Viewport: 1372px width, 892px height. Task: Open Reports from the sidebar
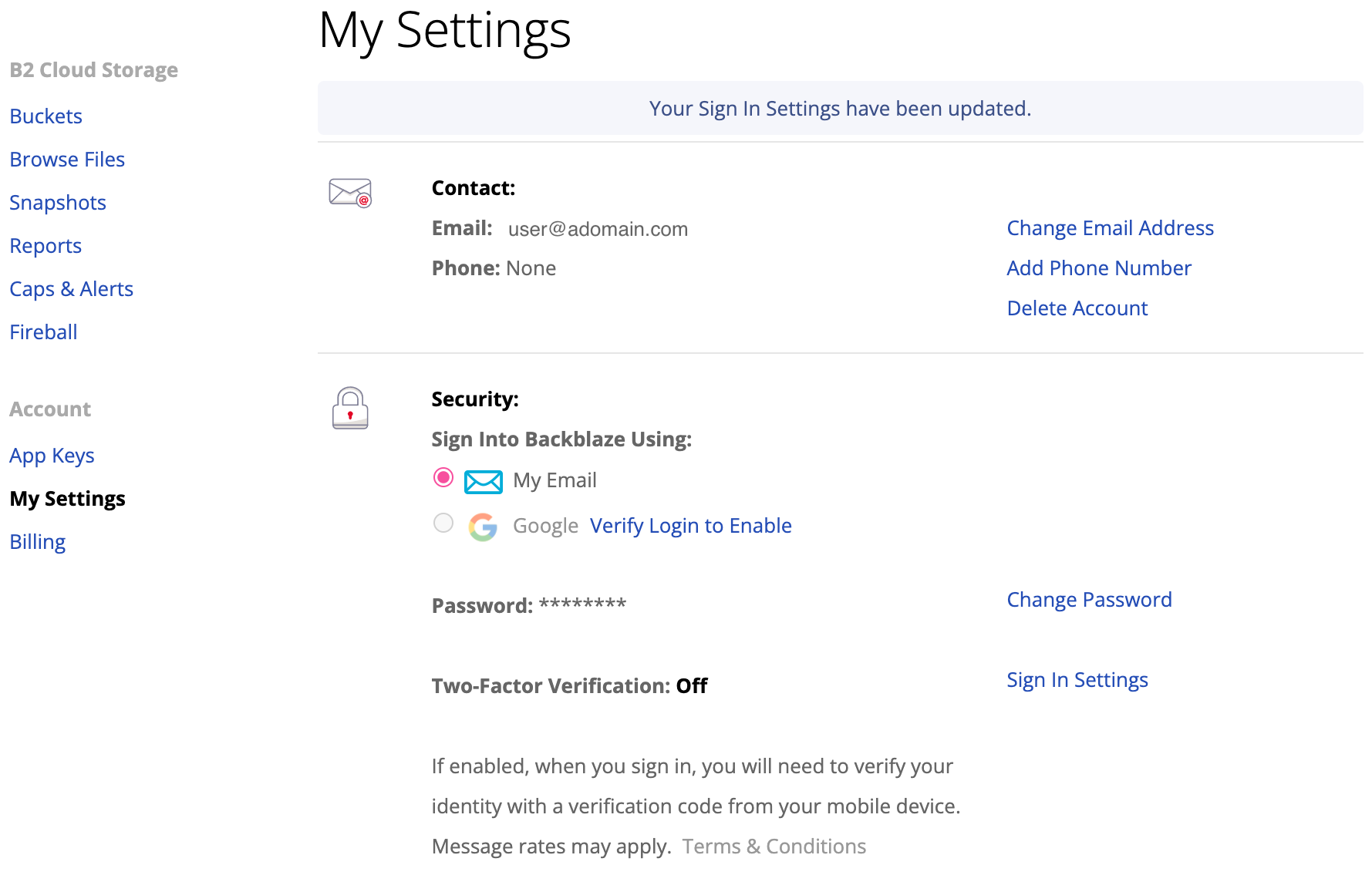pos(46,246)
